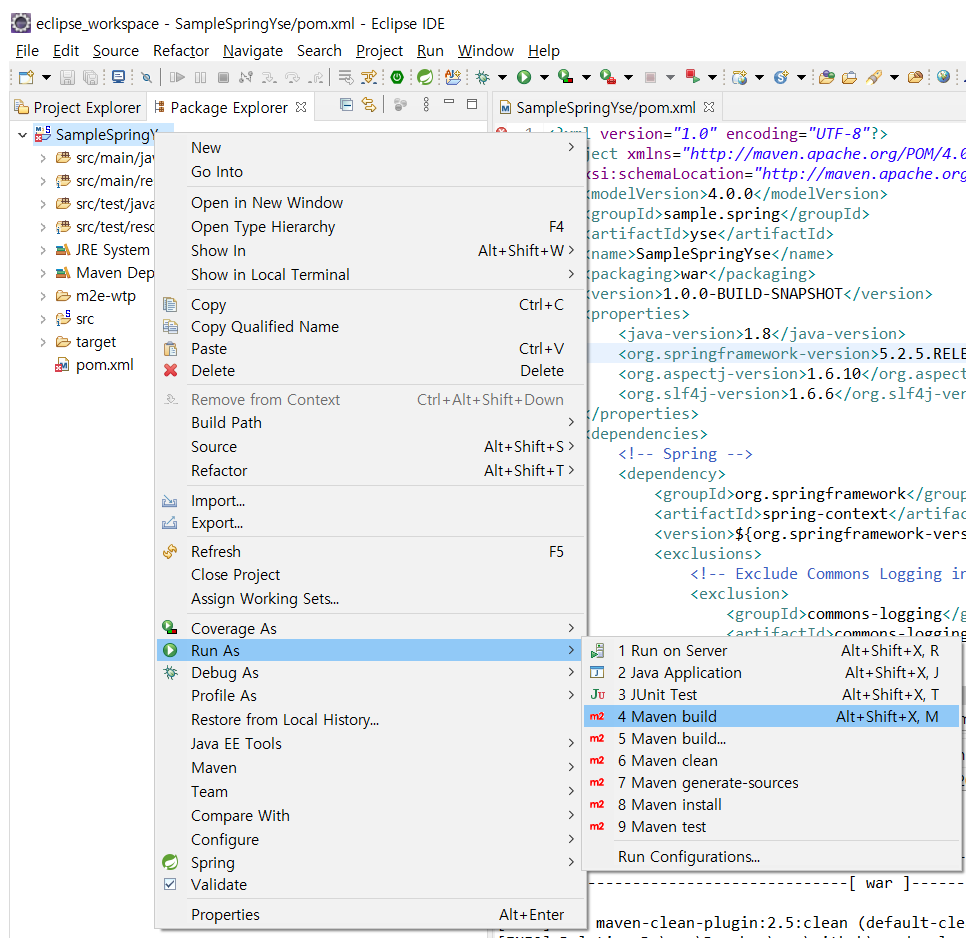
Task: Click the Step Over toolbar icon
Action: (292, 78)
